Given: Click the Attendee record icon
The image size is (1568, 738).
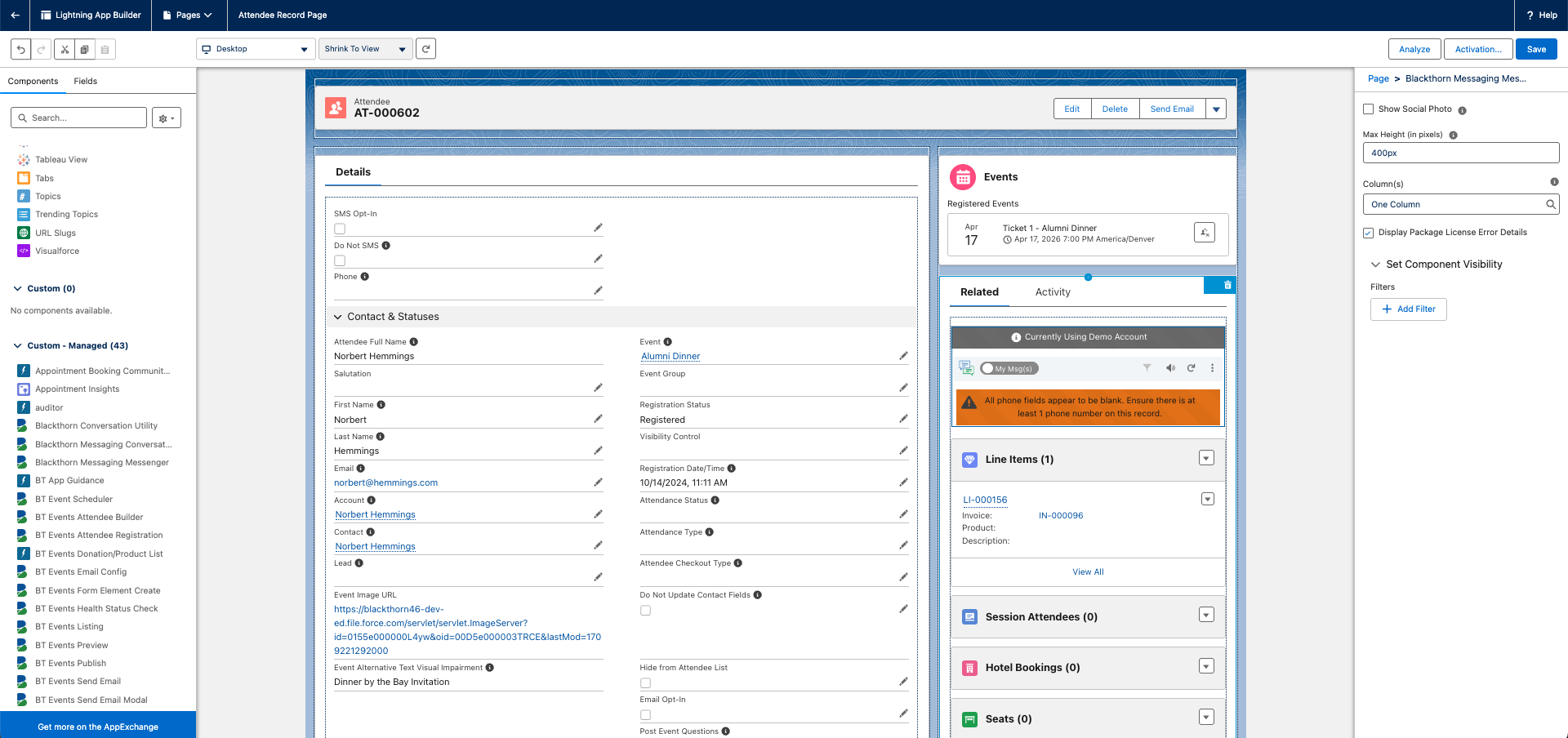Looking at the screenshot, I should click(x=336, y=108).
